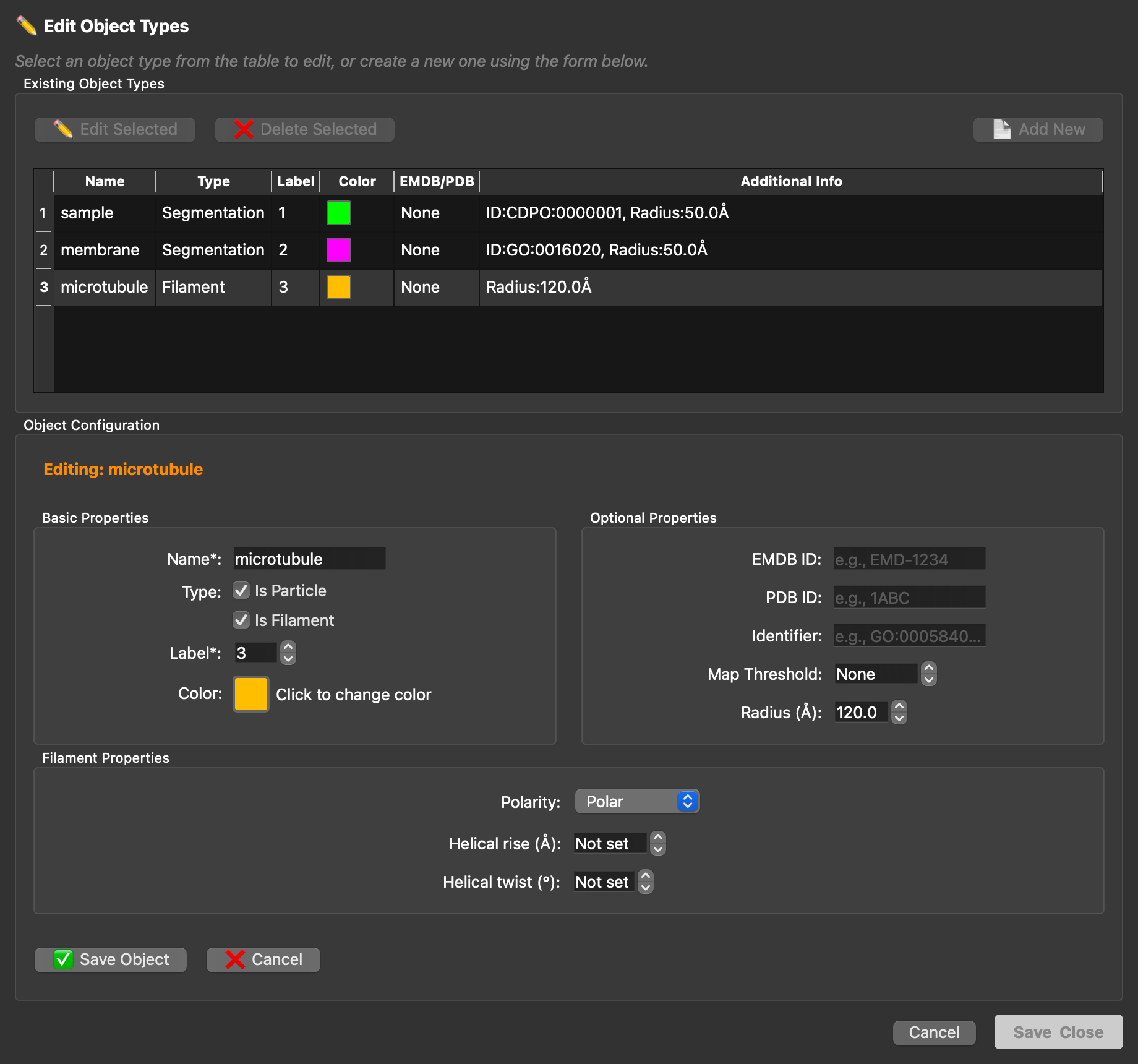The image size is (1138, 1064).
Task: Cancel object editing with red X button
Action: (263, 959)
